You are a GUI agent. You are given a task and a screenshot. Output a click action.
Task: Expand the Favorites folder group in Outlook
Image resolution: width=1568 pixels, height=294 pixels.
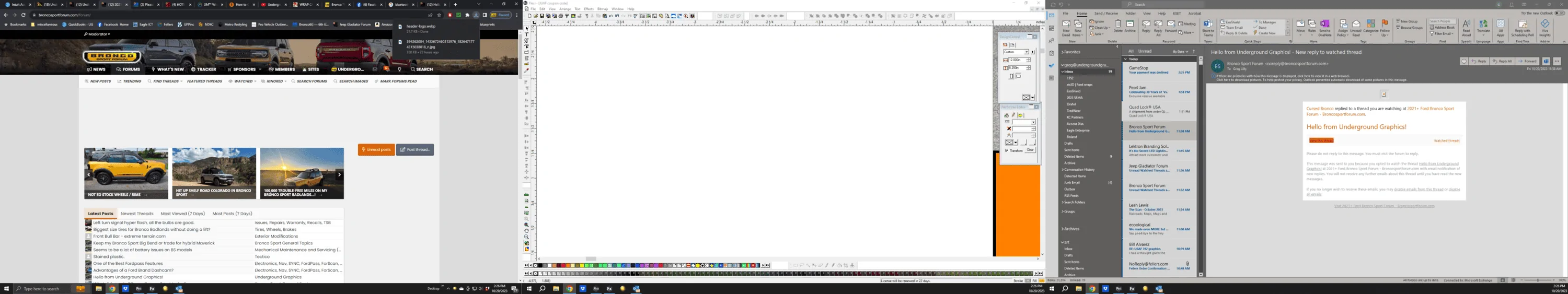pos(1062,52)
